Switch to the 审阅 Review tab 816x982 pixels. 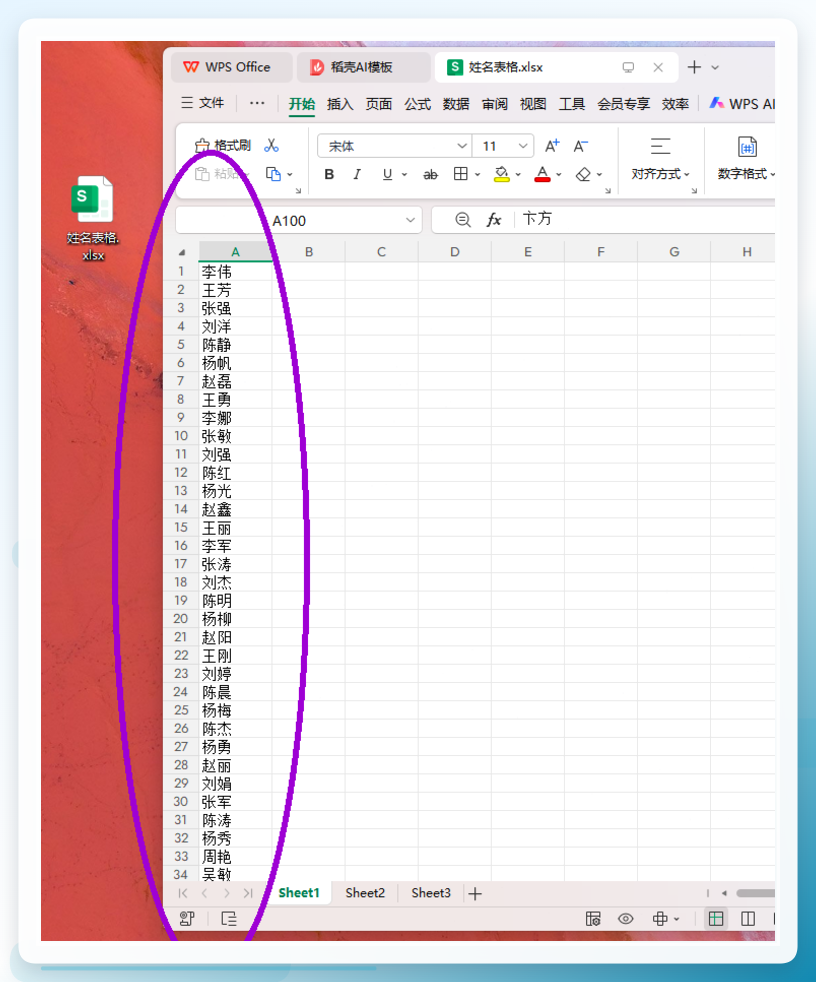click(x=495, y=104)
